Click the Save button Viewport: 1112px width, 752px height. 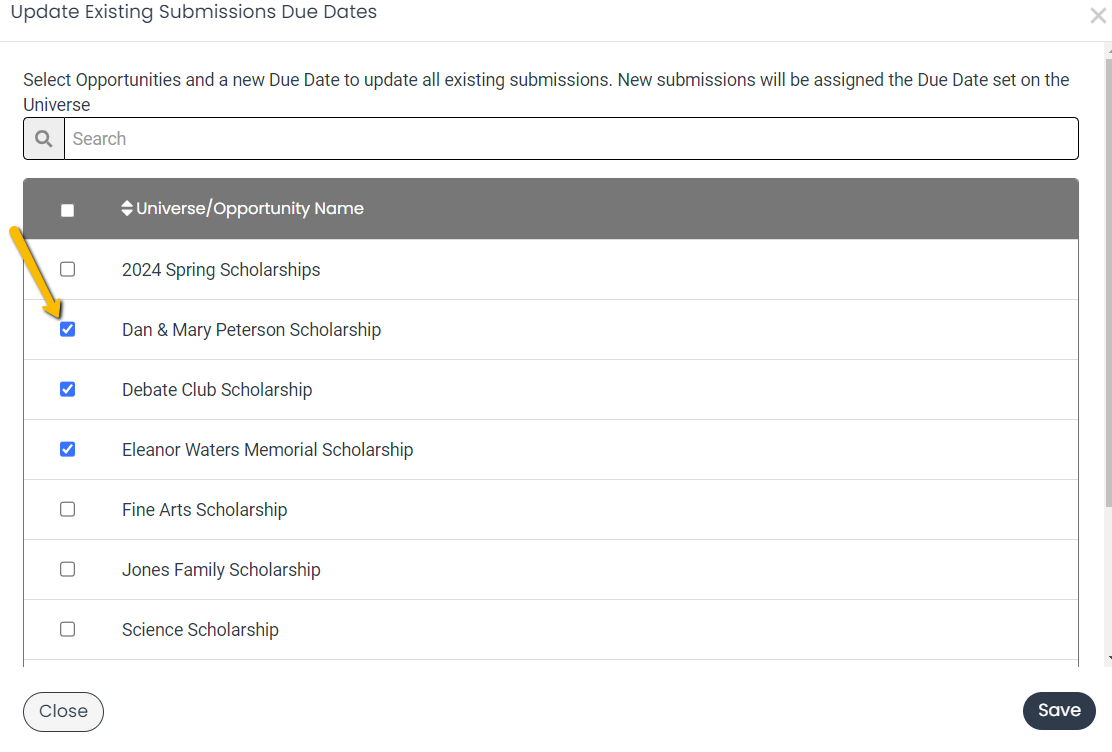coord(1059,711)
